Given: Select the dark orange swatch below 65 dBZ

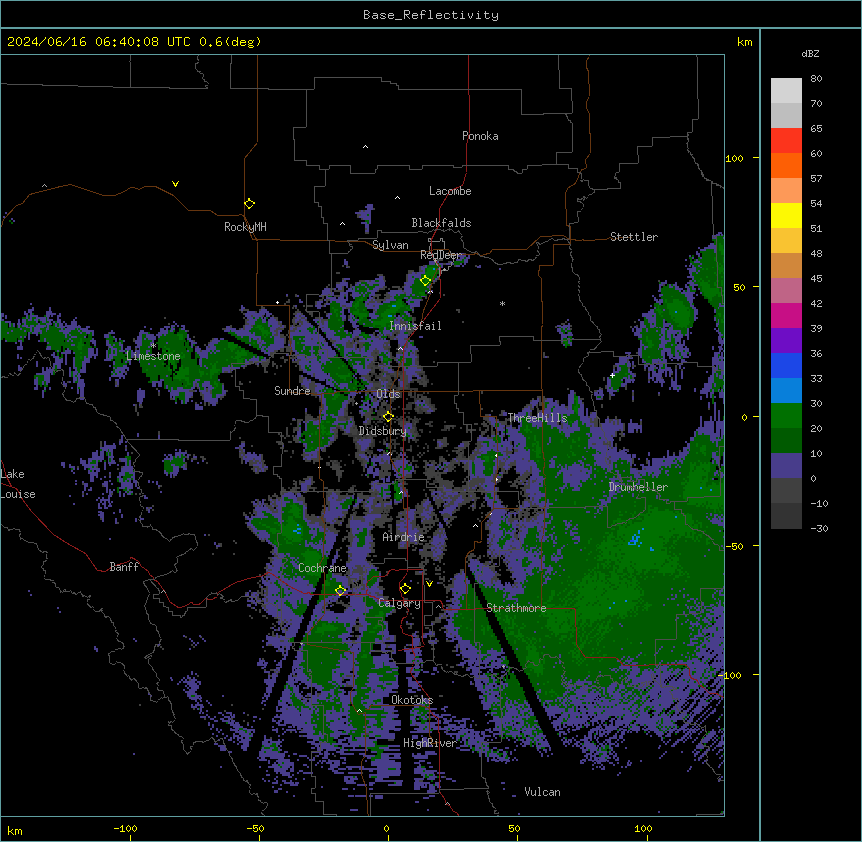Looking at the screenshot, I should coord(786,165).
